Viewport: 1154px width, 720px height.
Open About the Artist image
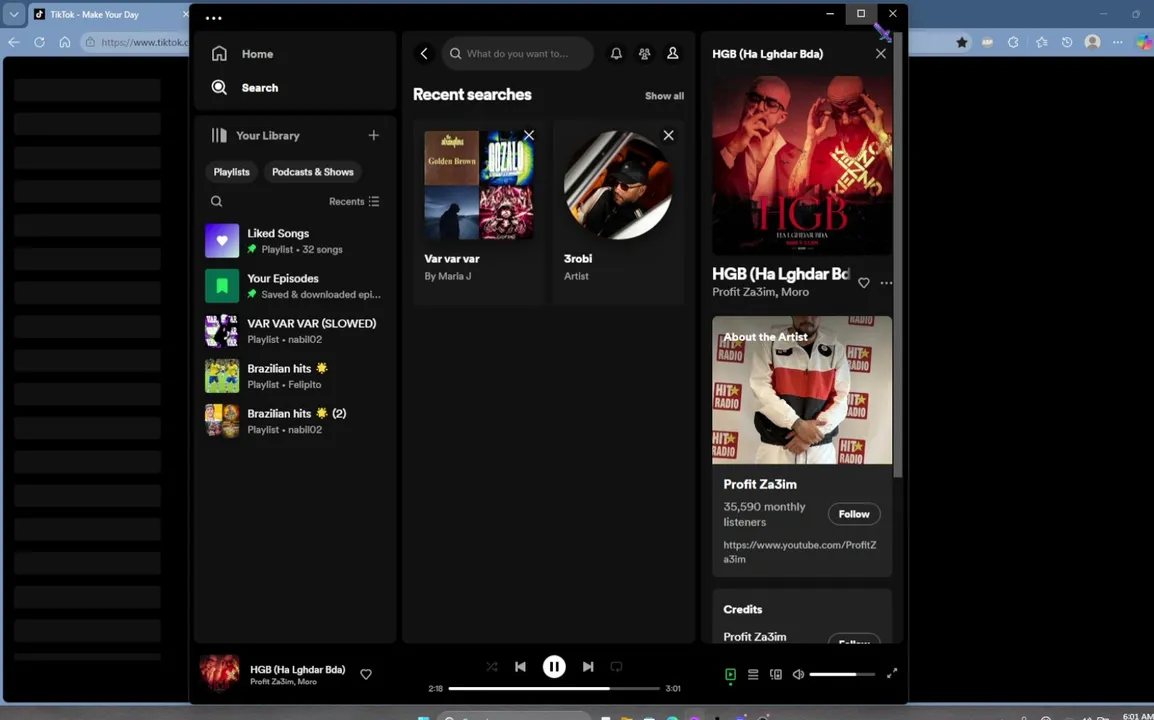pos(802,390)
